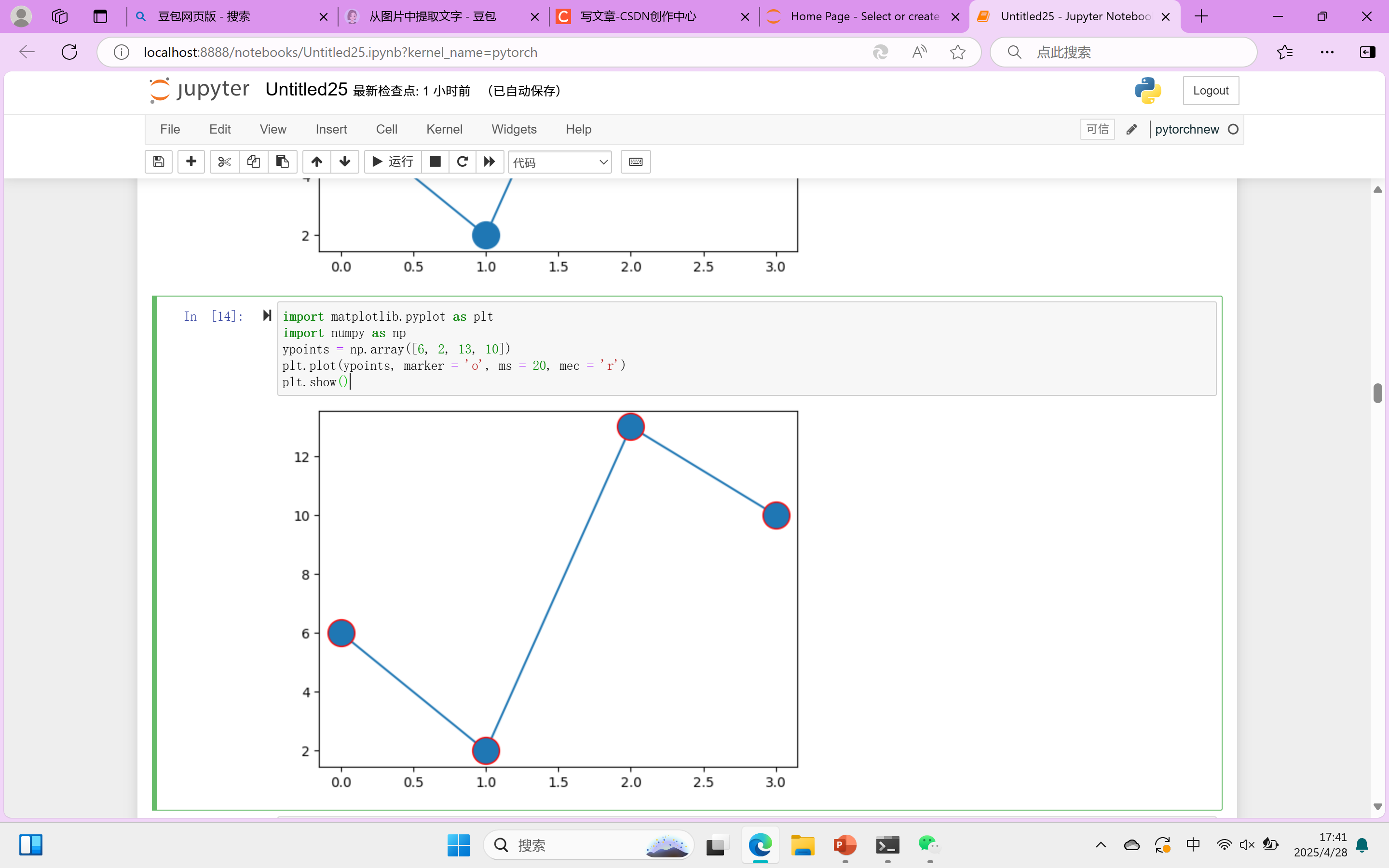This screenshot has width=1389, height=868.
Task: Open the 代码 cell type dropdown
Action: click(559, 163)
